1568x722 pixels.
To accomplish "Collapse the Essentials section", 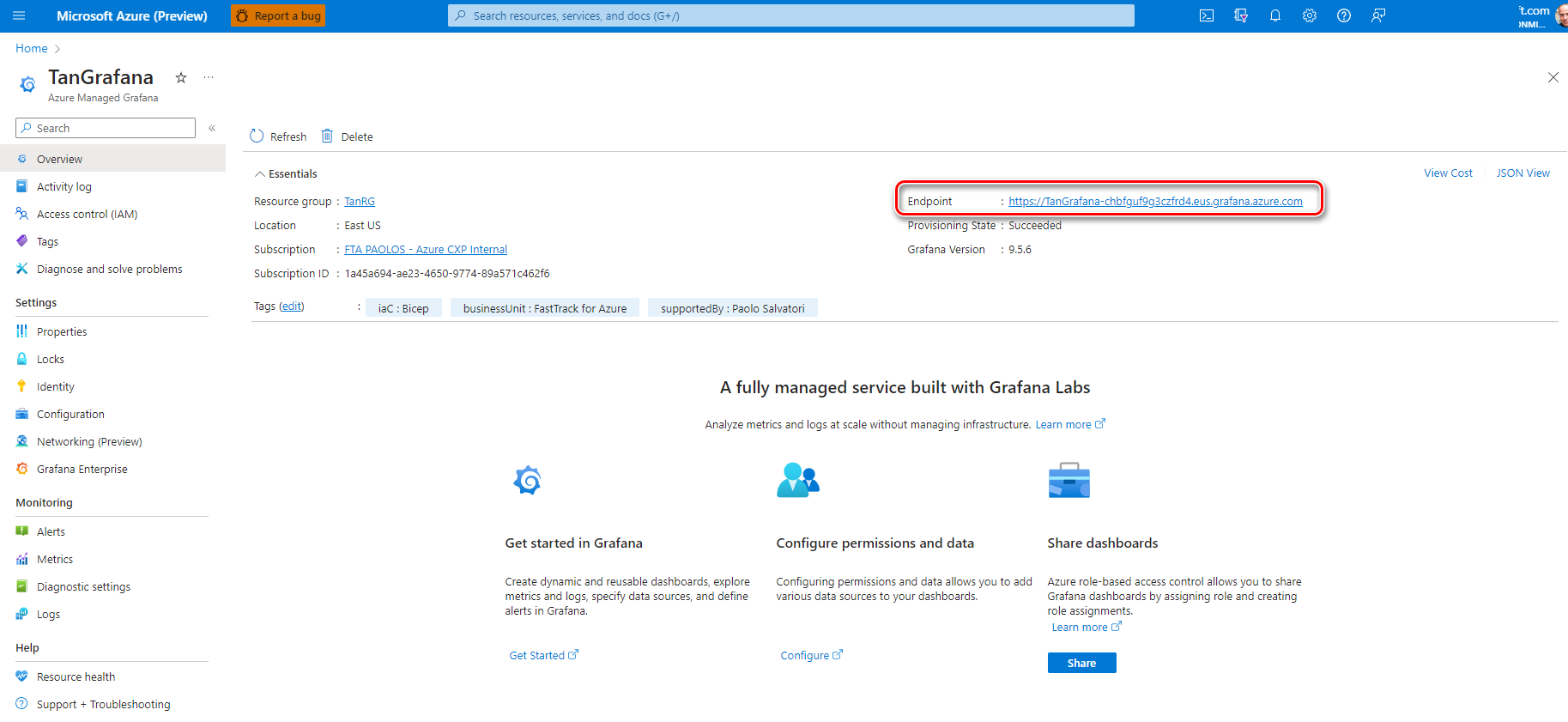I will point(285,173).
